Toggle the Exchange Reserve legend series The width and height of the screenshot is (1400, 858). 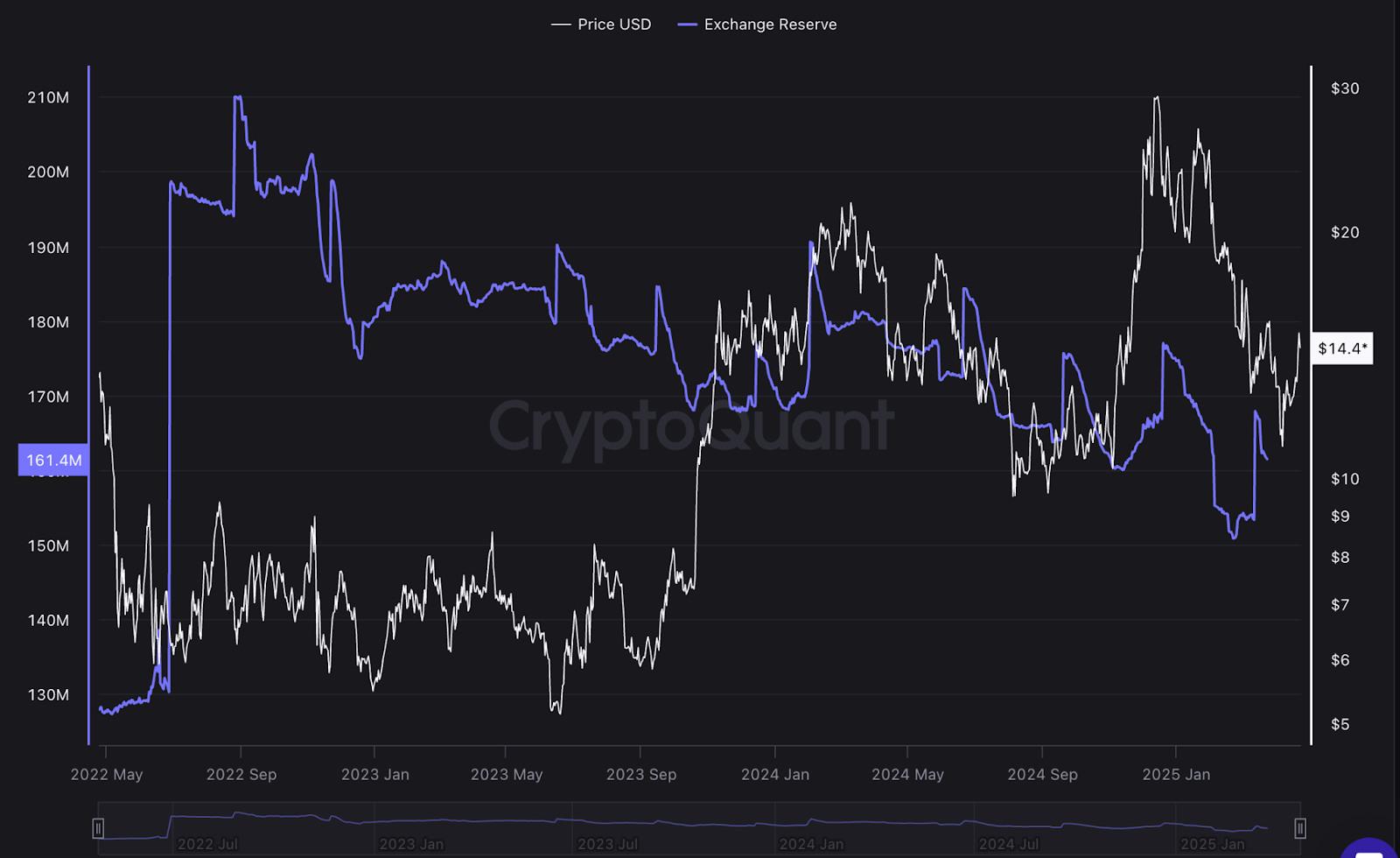coord(757,25)
